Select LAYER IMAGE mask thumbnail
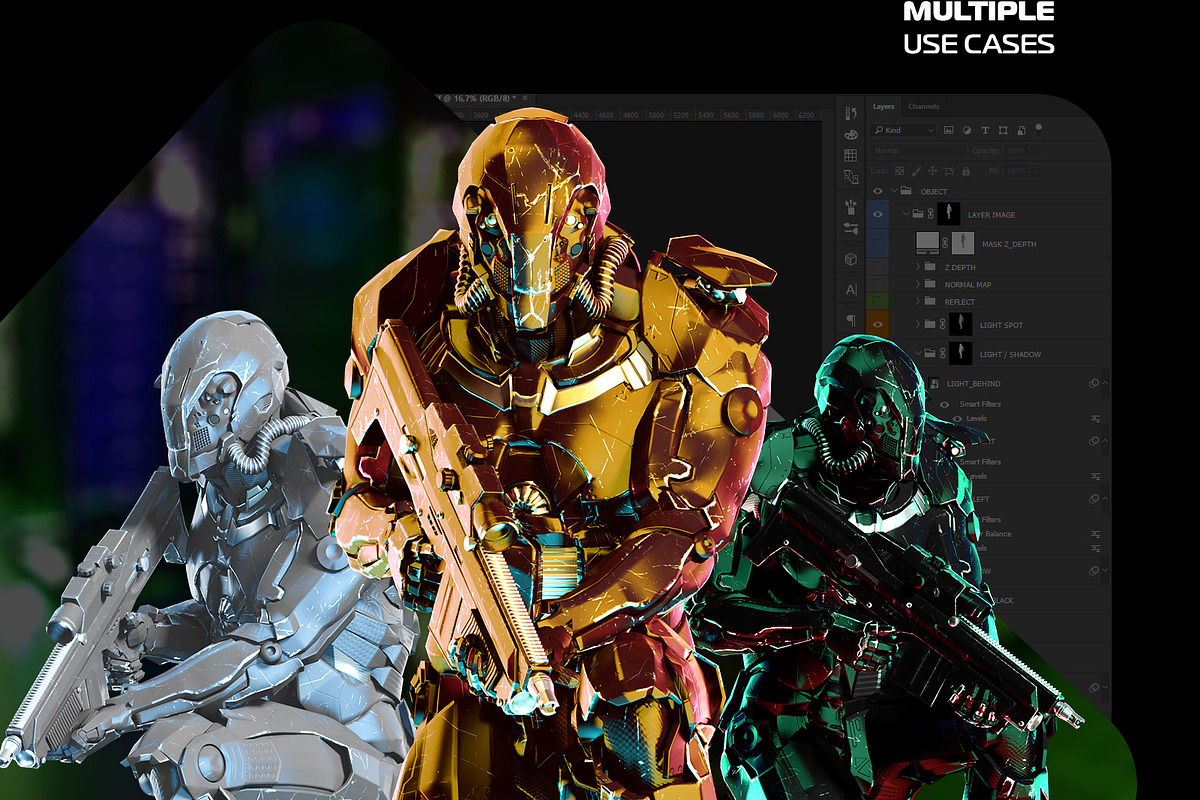 949,214
